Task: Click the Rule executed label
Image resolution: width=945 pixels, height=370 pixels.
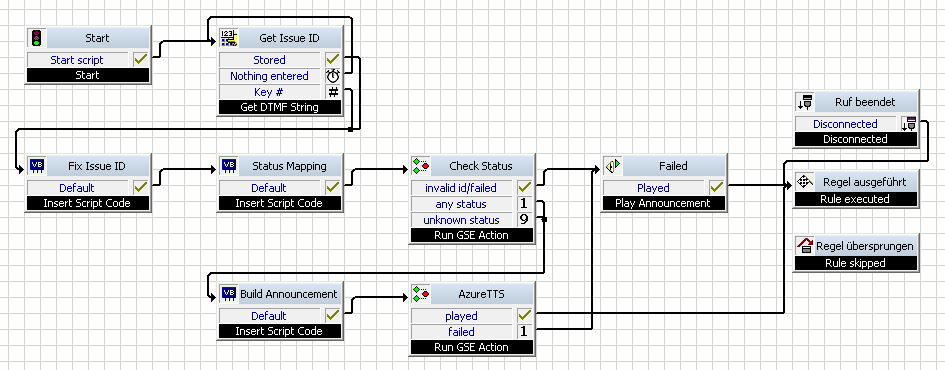Action: click(x=855, y=199)
